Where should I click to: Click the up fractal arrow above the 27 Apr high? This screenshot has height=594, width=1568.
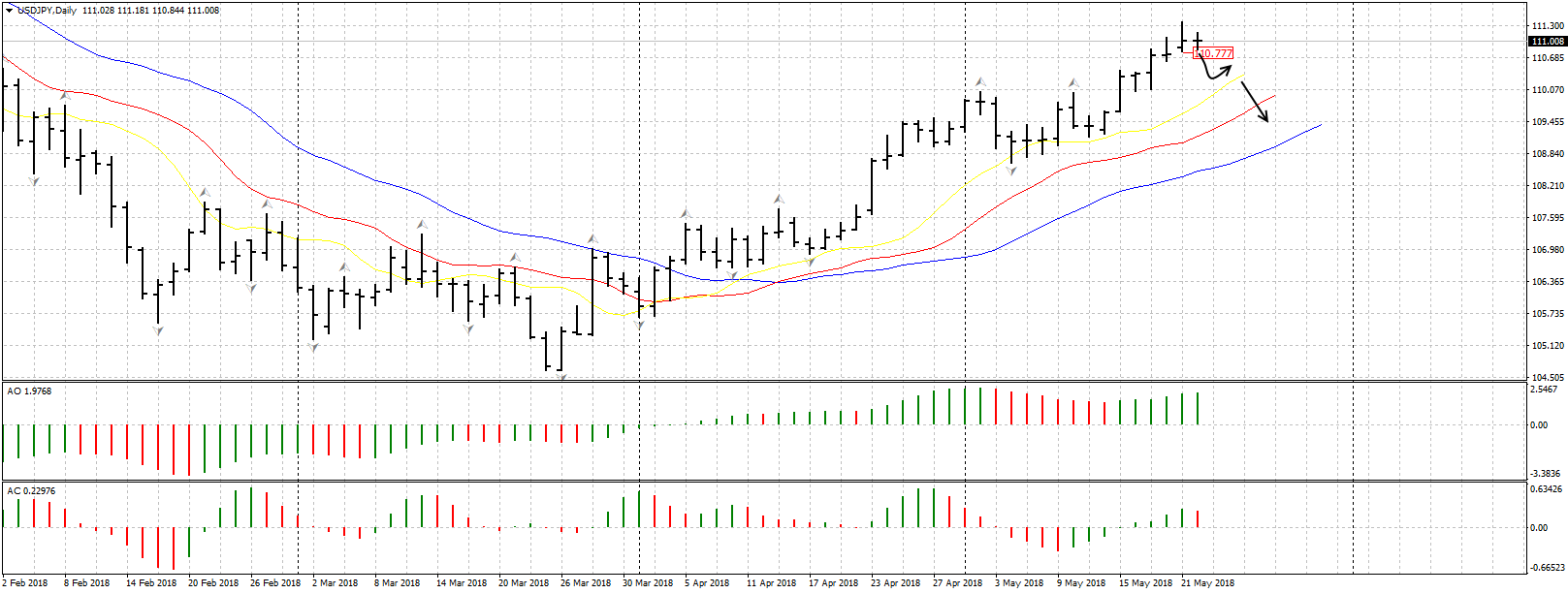coord(980,82)
